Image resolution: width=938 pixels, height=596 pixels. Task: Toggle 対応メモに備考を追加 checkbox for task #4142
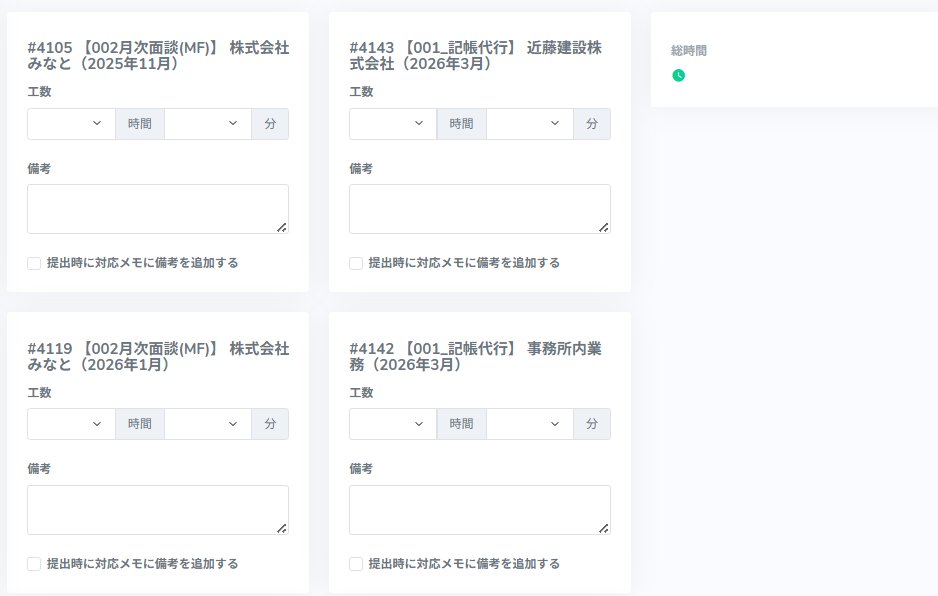click(x=356, y=564)
